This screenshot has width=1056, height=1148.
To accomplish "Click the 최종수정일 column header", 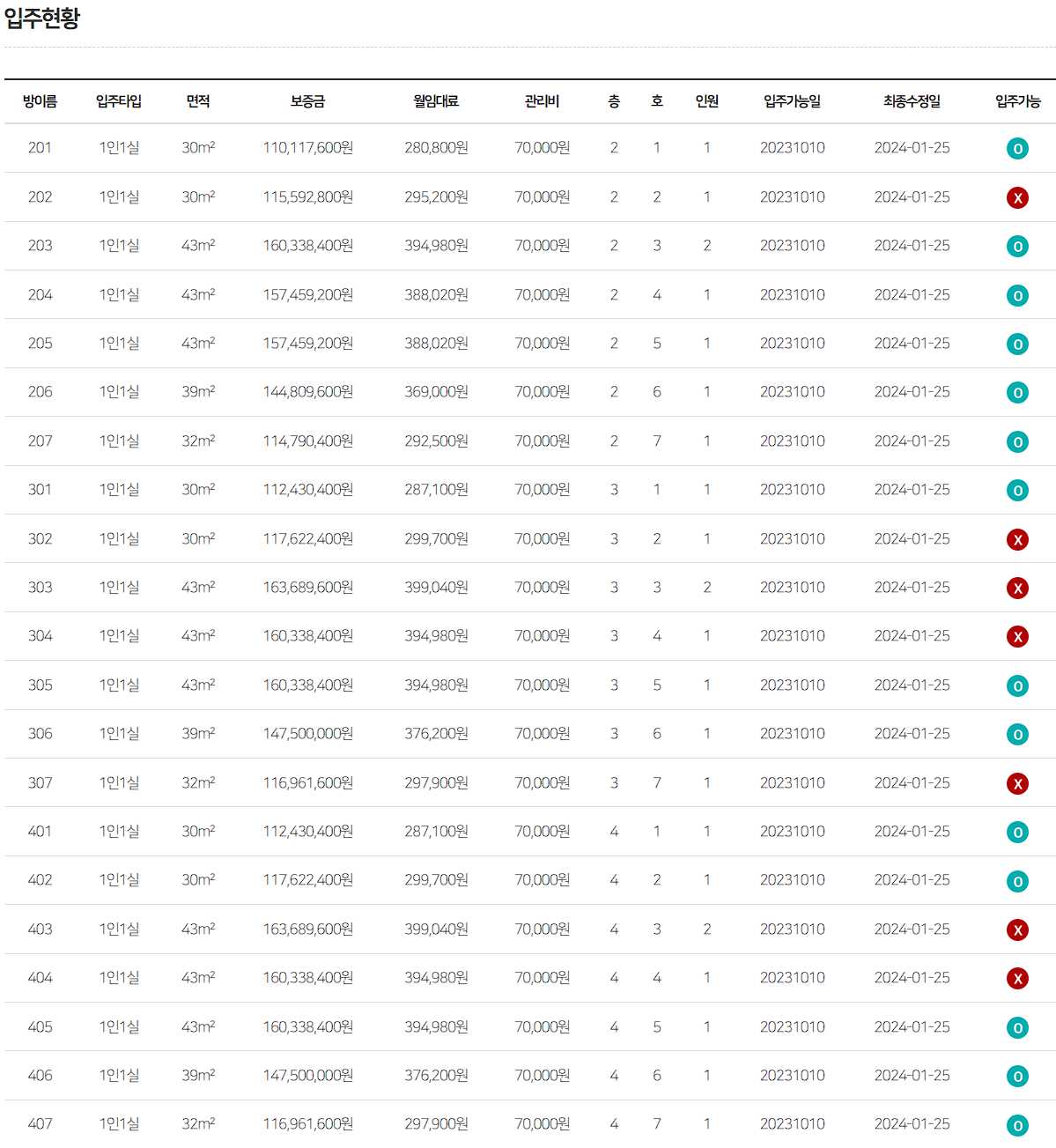I will click(x=912, y=101).
